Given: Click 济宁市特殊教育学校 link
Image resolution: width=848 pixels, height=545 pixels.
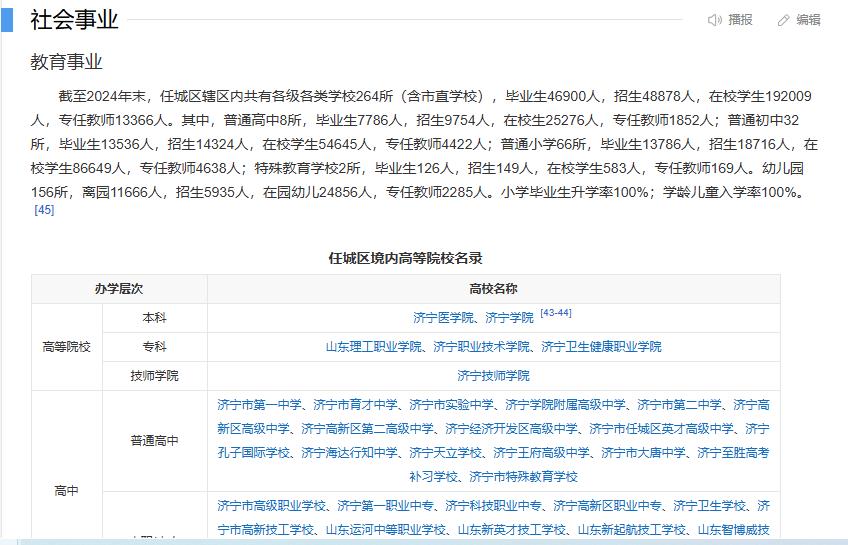Looking at the screenshot, I should pyautogui.click(x=523, y=477).
